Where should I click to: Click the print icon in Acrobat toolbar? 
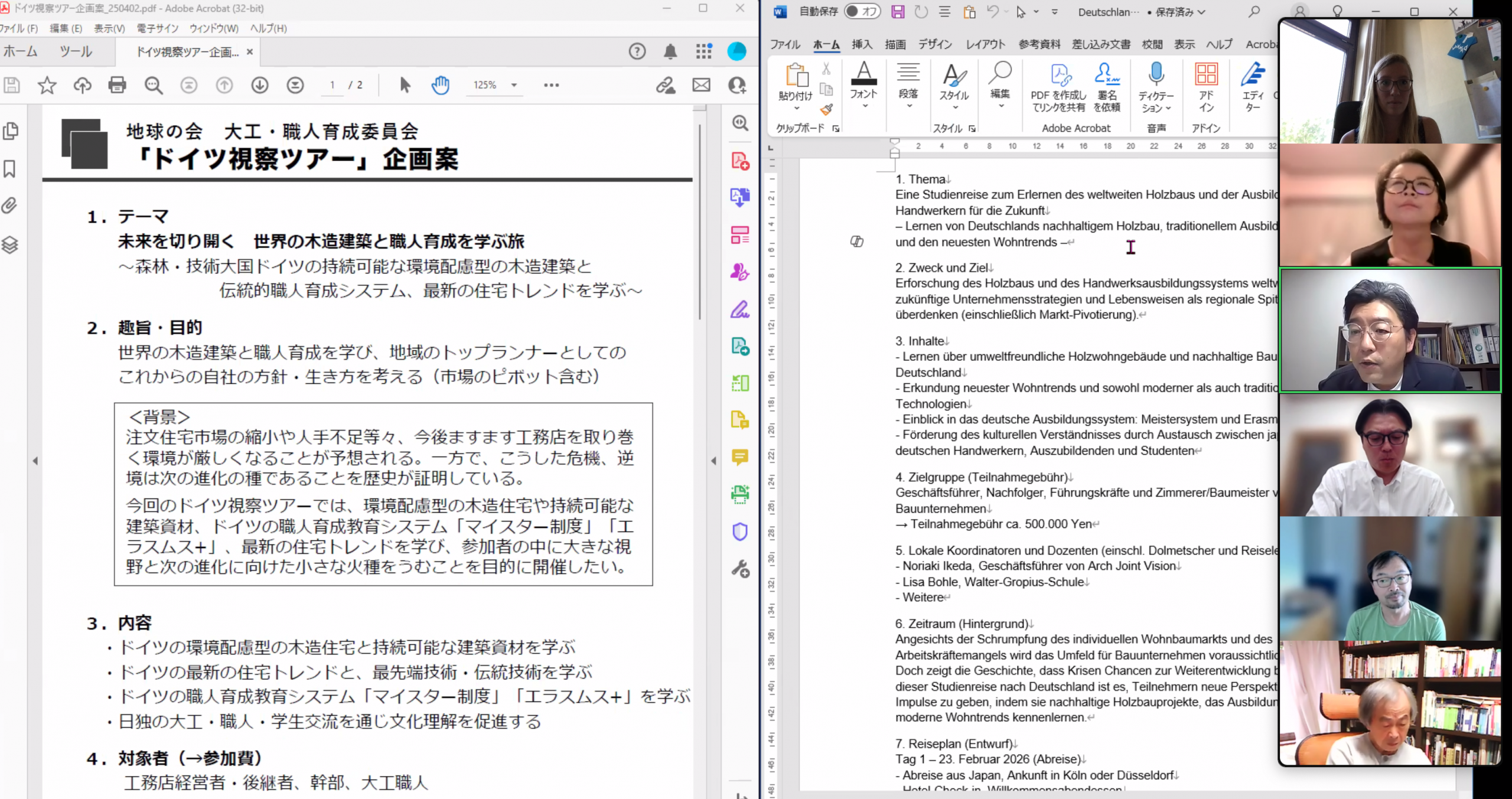click(117, 85)
